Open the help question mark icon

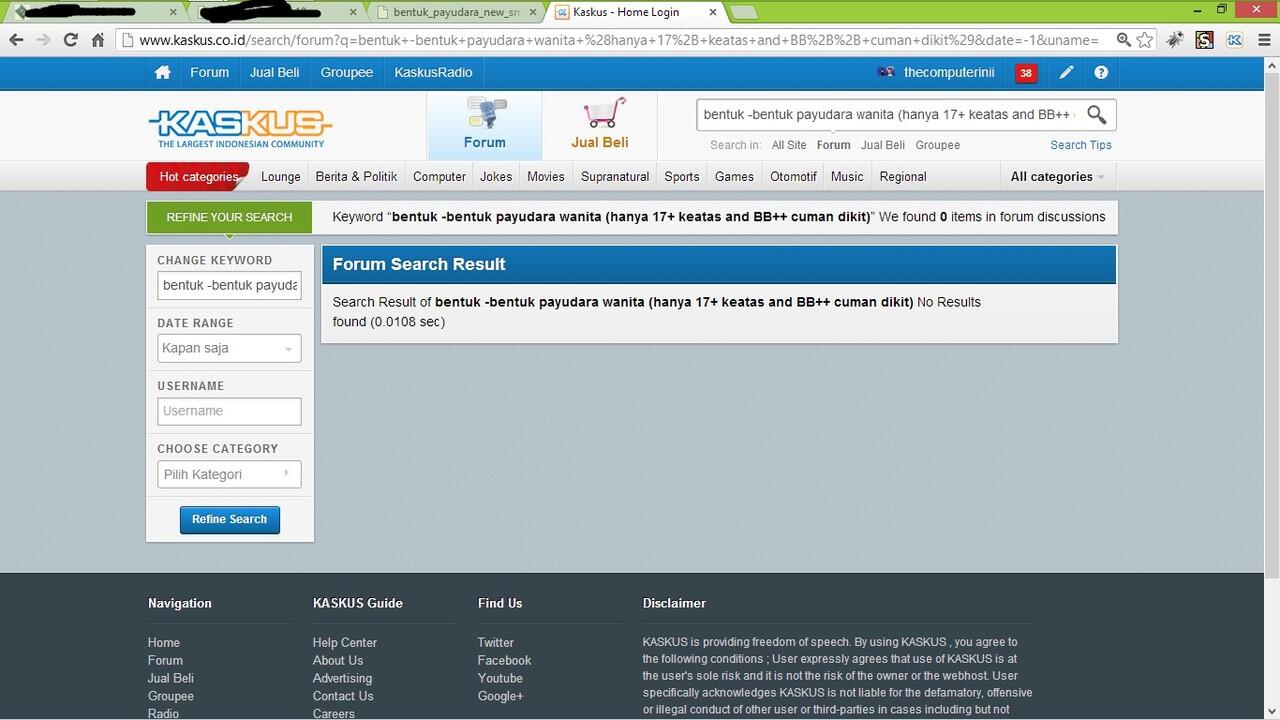pos(1101,73)
